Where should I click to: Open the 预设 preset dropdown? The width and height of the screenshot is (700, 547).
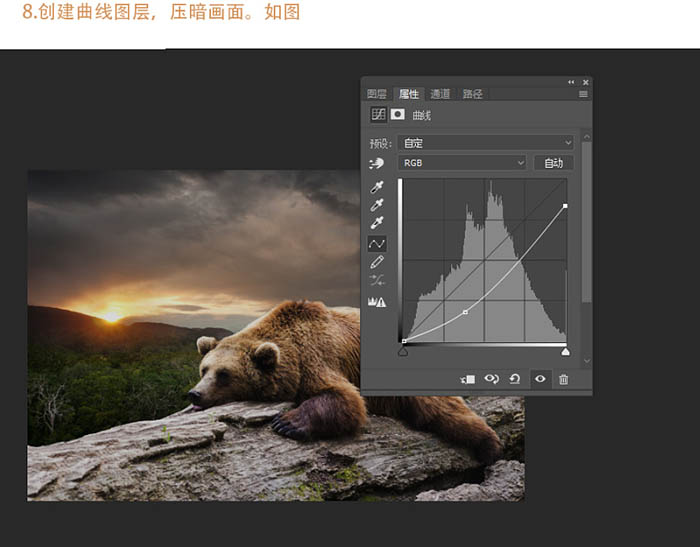[486, 143]
